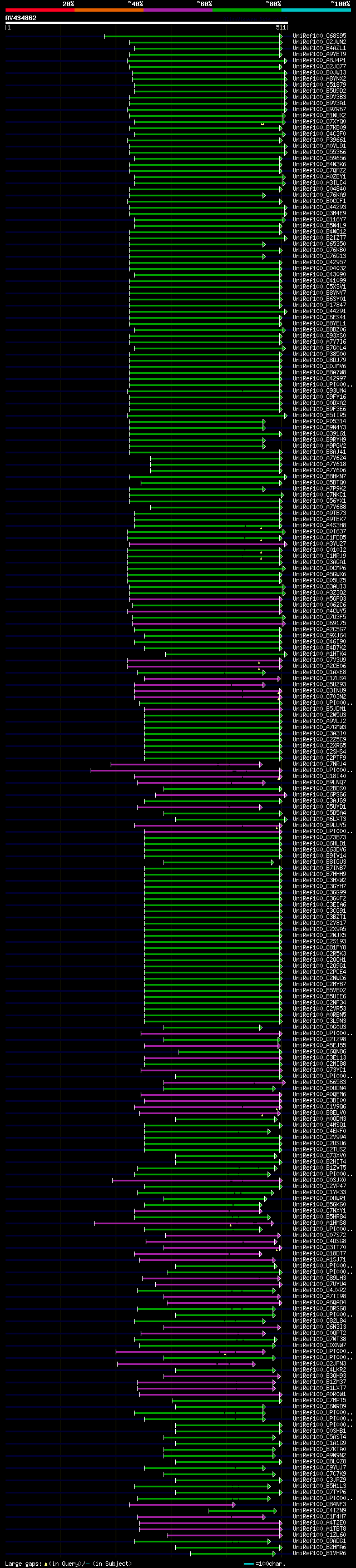Click the purple ~60% identity legend segment

(x=179, y=10)
